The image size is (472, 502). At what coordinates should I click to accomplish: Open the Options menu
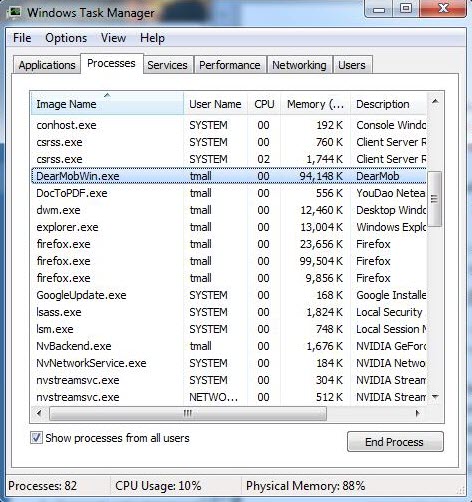tap(66, 38)
